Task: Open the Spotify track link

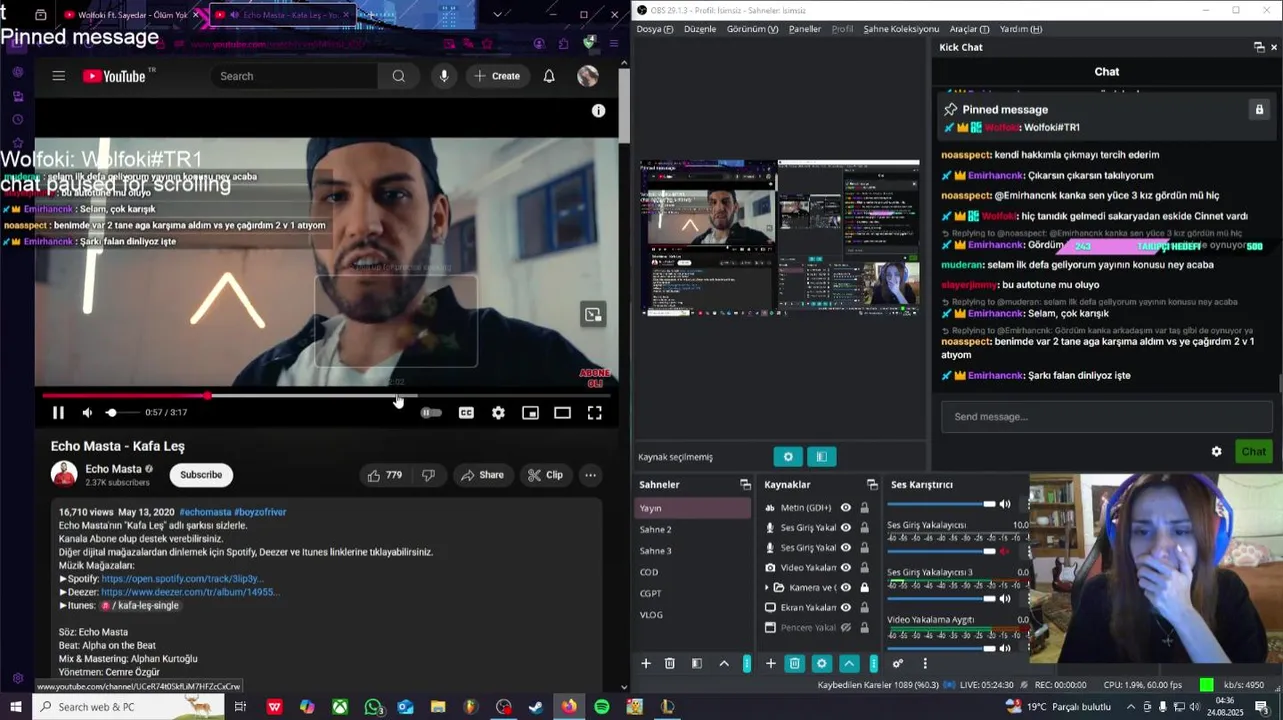Action: (x=182, y=579)
